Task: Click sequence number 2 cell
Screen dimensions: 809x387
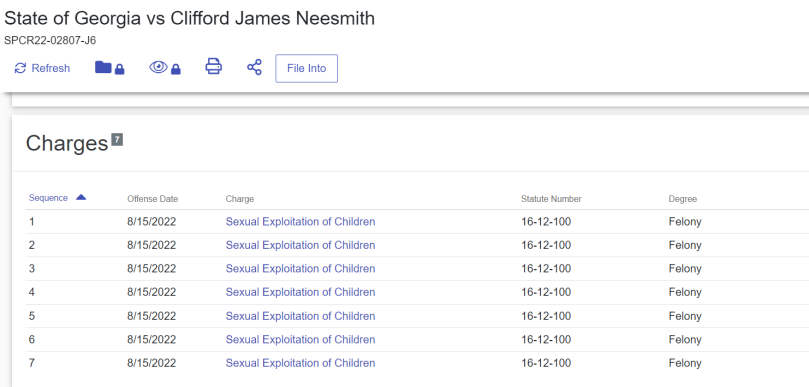Action: pos(32,245)
